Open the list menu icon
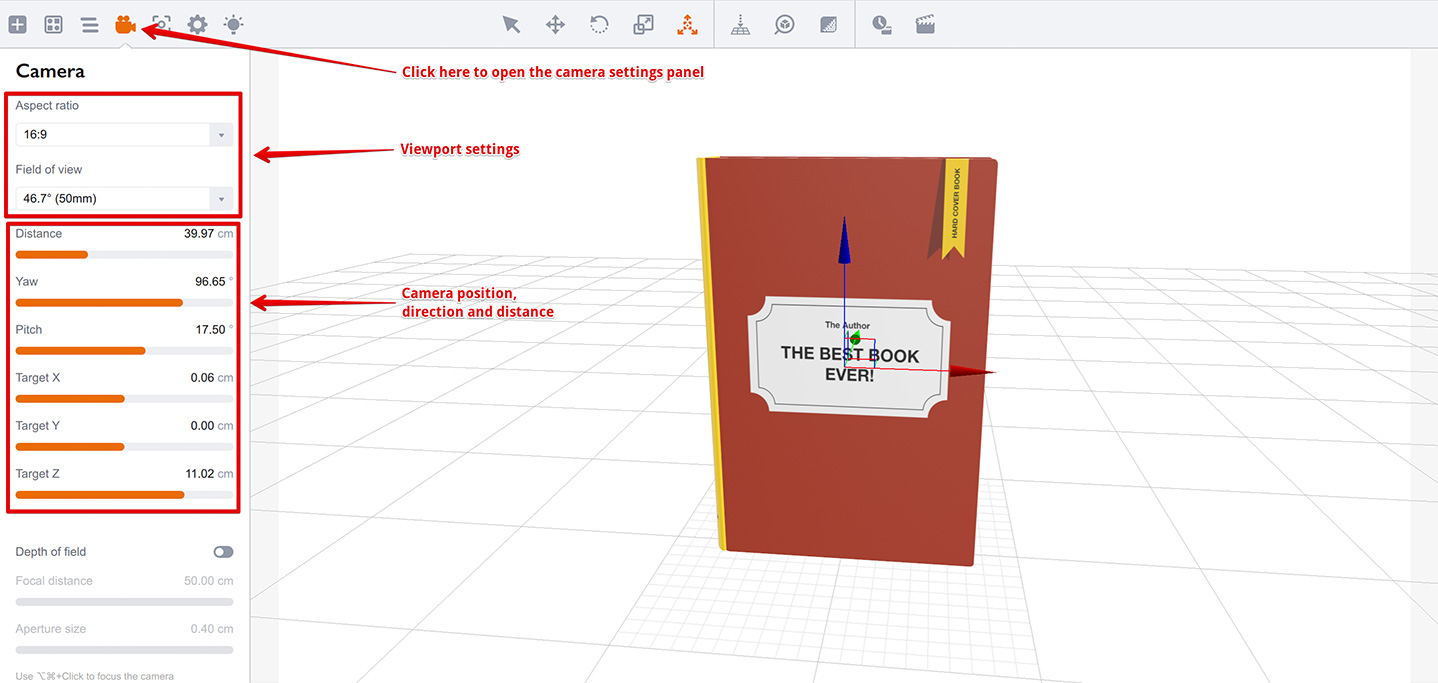 coord(90,25)
